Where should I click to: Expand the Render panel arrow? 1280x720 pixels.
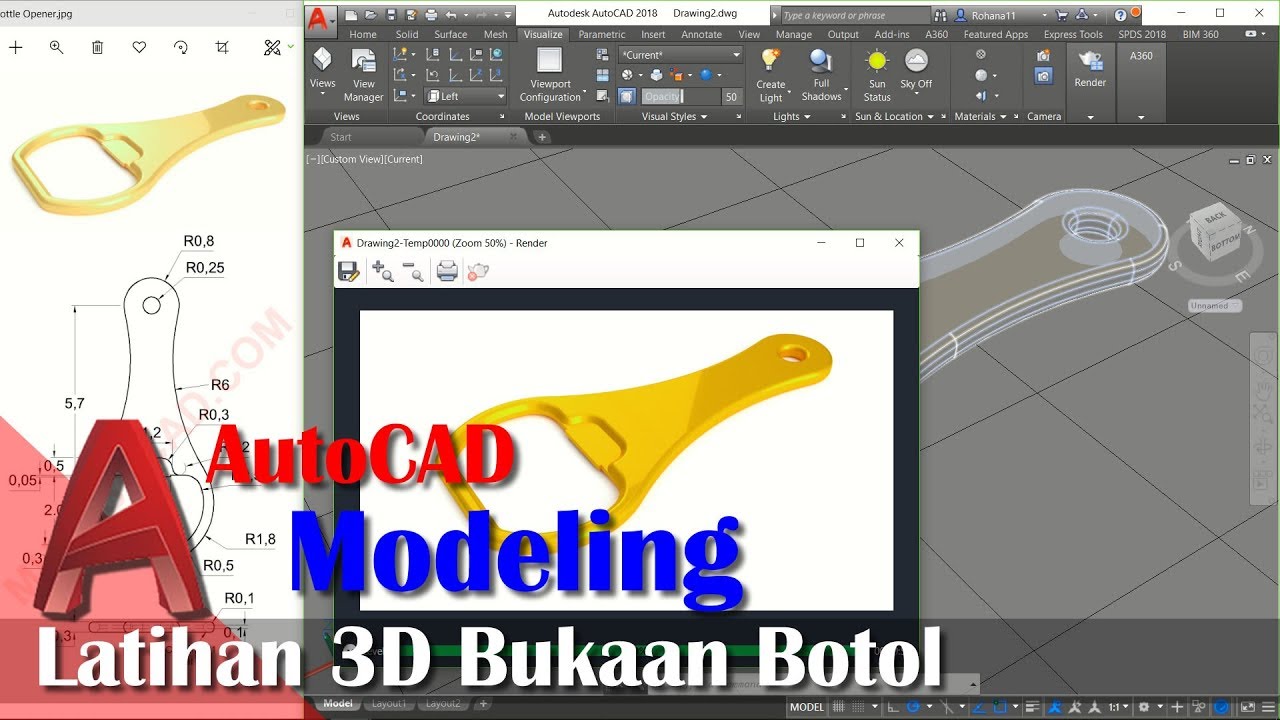1090,117
